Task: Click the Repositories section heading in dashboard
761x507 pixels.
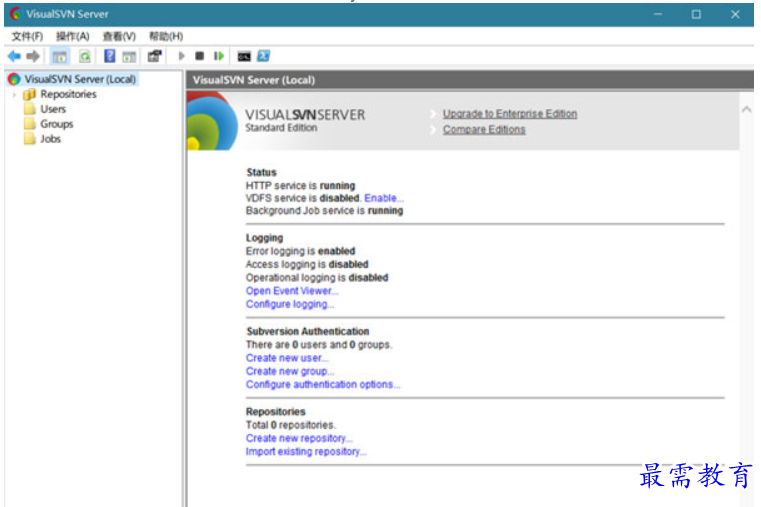Action: (276, 411)
